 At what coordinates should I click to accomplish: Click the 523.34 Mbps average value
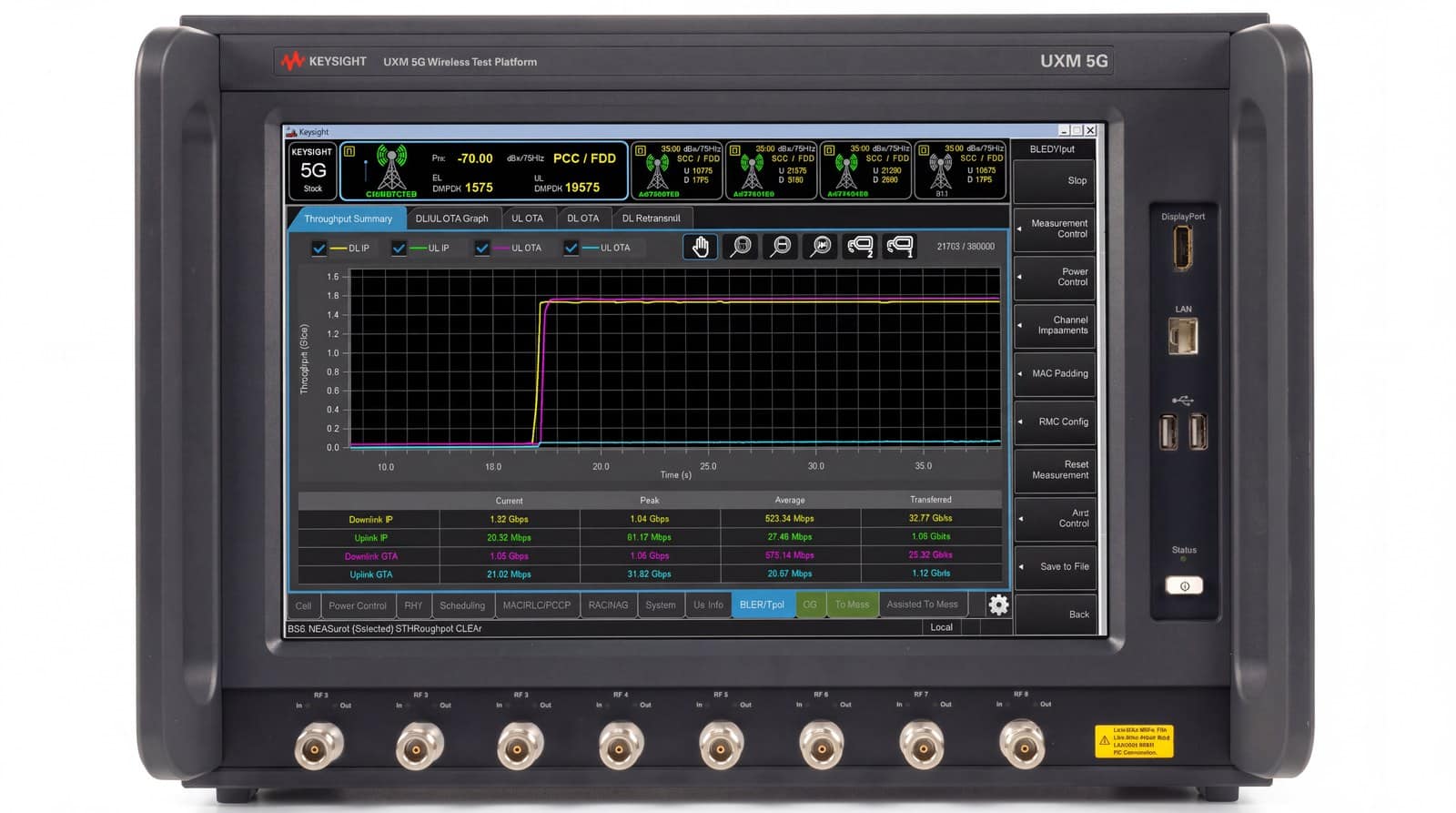(789, 518)
